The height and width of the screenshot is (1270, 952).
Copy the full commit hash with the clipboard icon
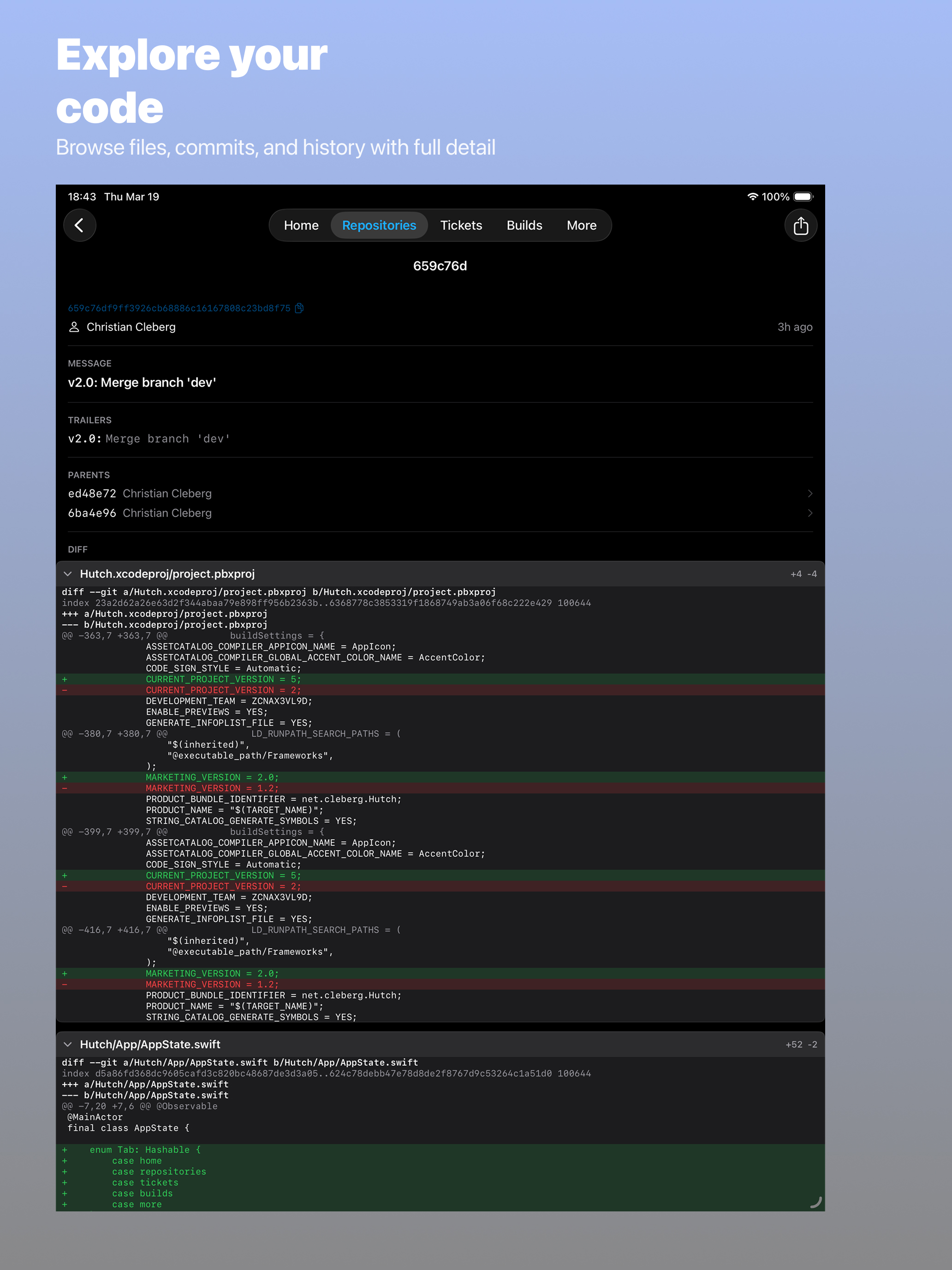[x=299, y=308]
